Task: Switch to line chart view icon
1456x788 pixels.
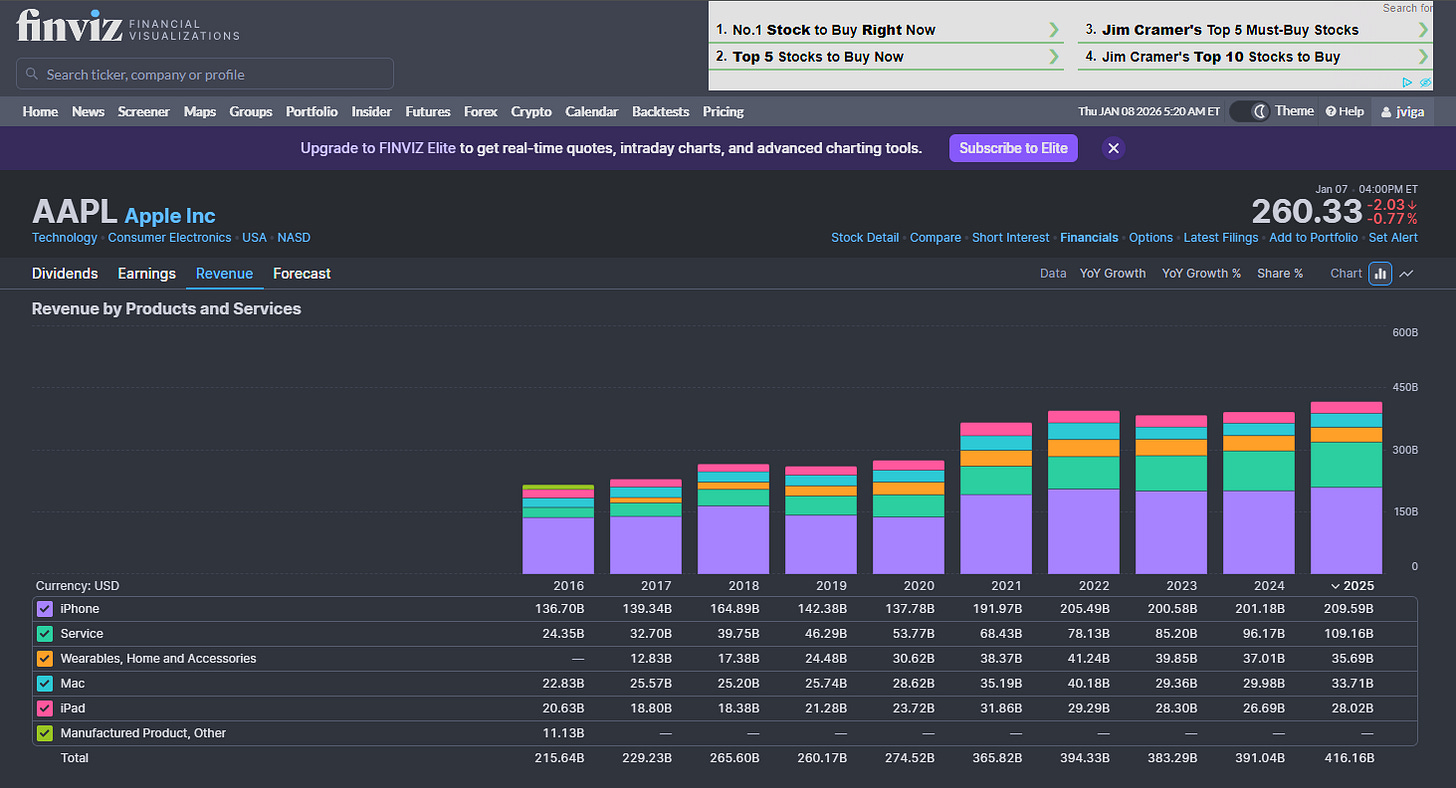Action: pos(1407,273)
